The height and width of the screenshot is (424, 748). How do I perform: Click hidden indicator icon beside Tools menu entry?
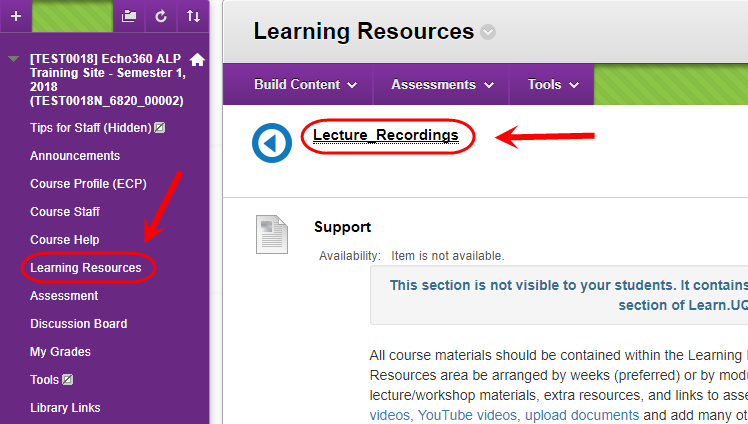pos(68,380)
